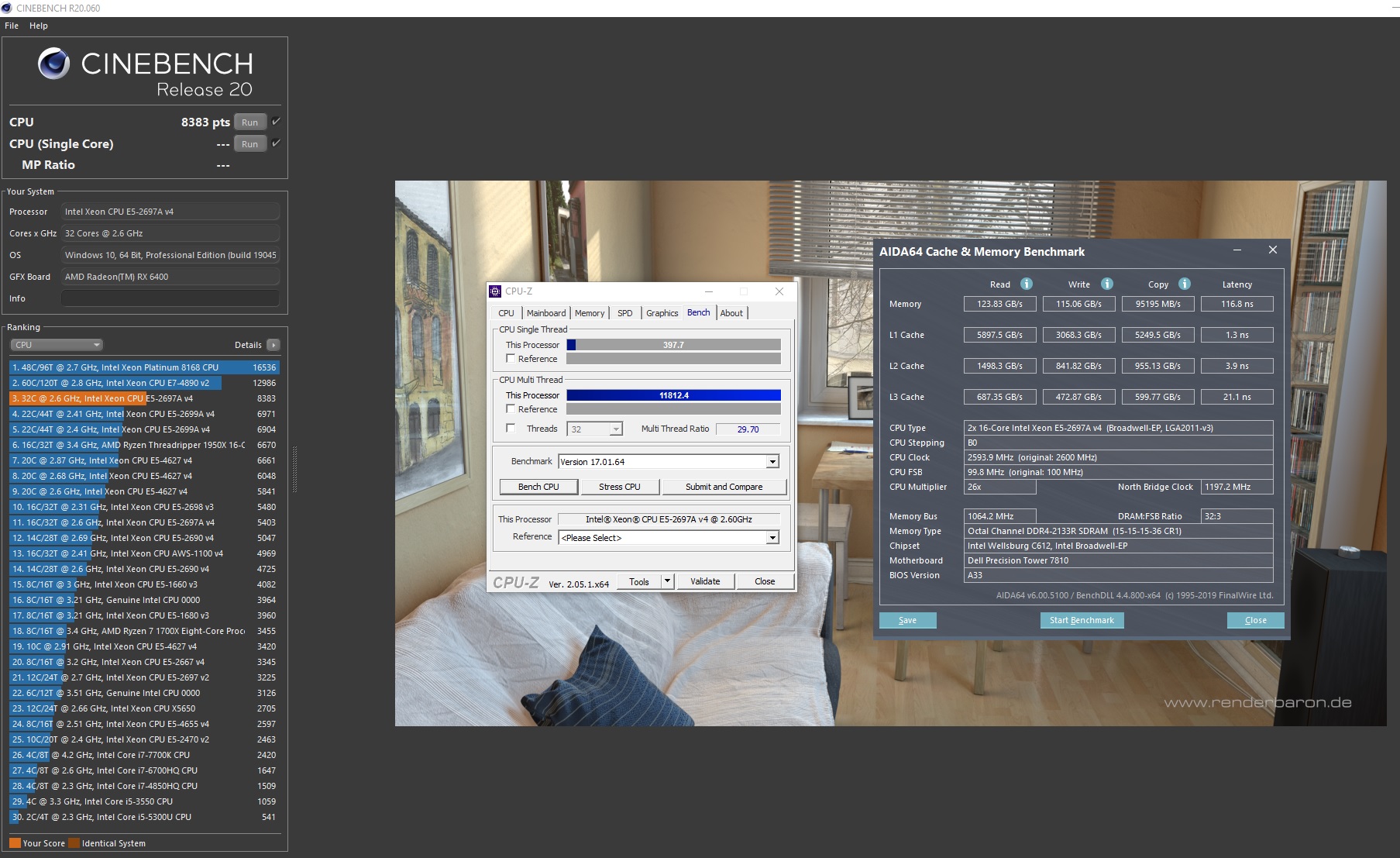Screen dimensions: 1400x858
Task: Open the Reference processor dropdown
Action: pyautogui.click(x=772, y=538)
